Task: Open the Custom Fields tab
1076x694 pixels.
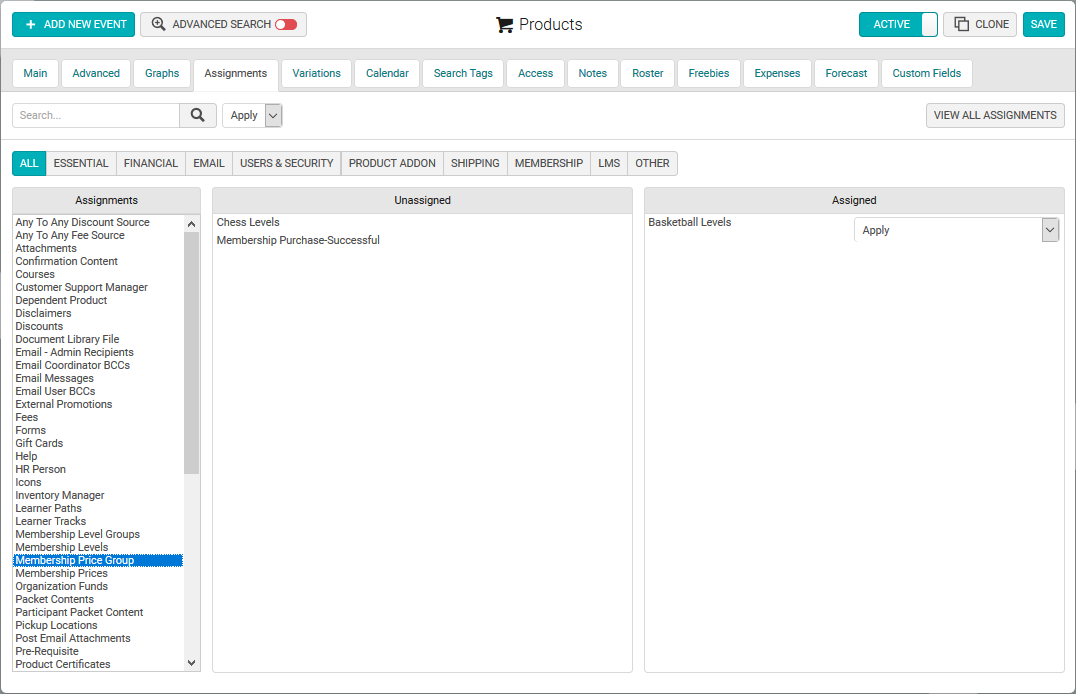Action: tap(926, 73)
